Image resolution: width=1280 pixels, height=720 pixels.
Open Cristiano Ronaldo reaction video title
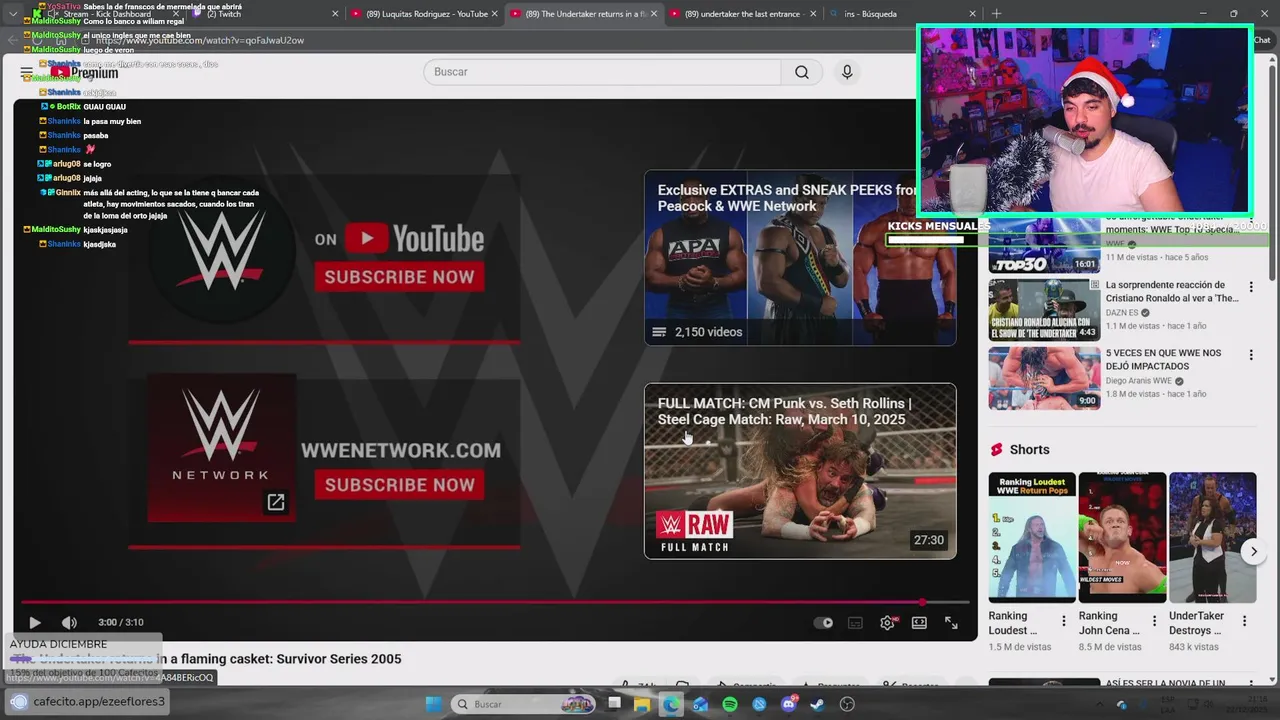coord(1171,291)
